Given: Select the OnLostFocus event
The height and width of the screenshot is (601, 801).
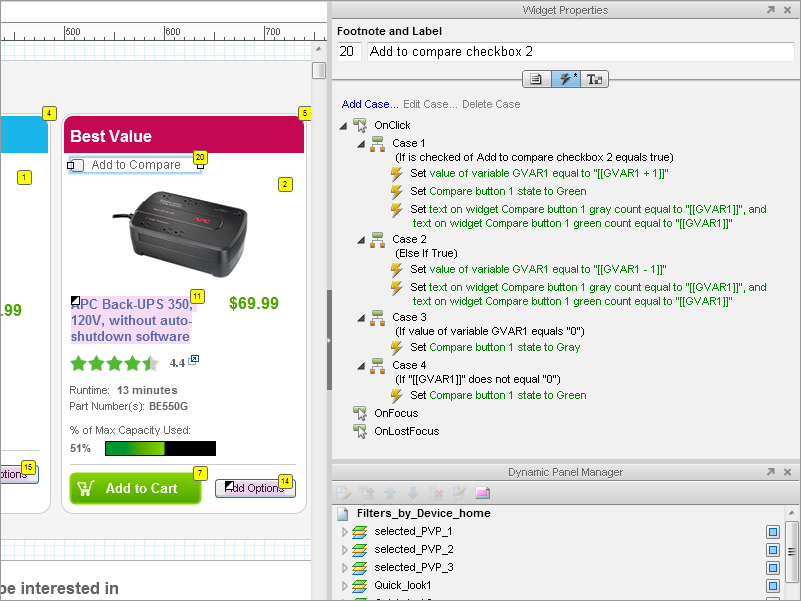Looking at the screenshot, I should point(406,431).
